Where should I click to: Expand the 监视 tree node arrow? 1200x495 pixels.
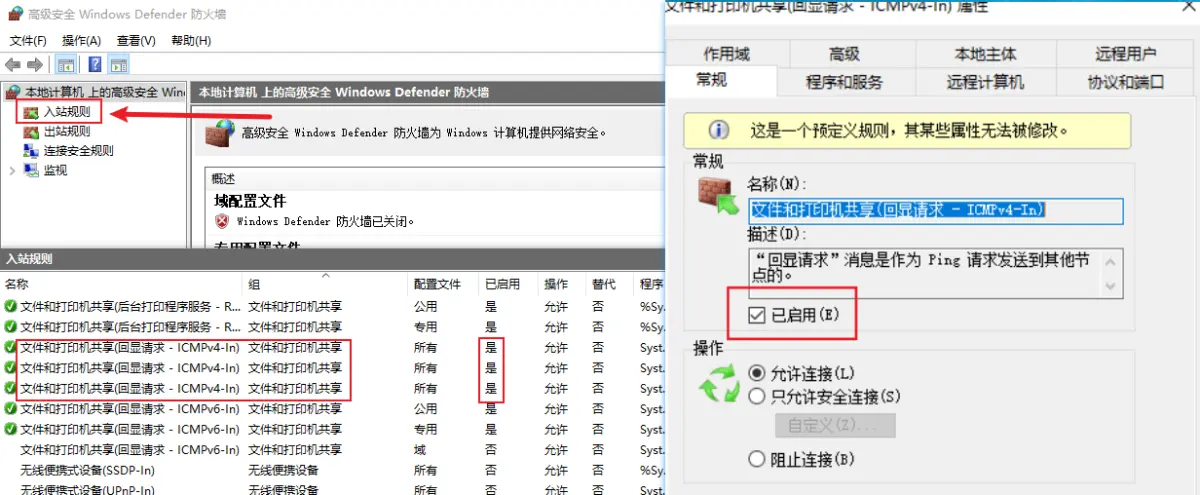(12, 171)
